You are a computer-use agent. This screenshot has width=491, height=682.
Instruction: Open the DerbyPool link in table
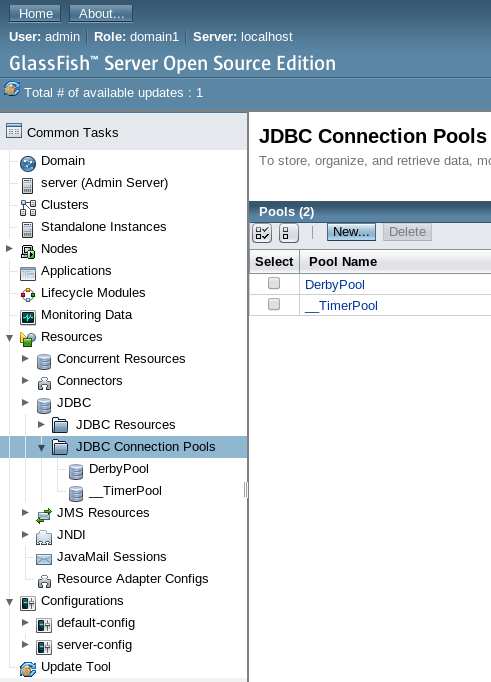pyautogui.click(x=335, y=284)
